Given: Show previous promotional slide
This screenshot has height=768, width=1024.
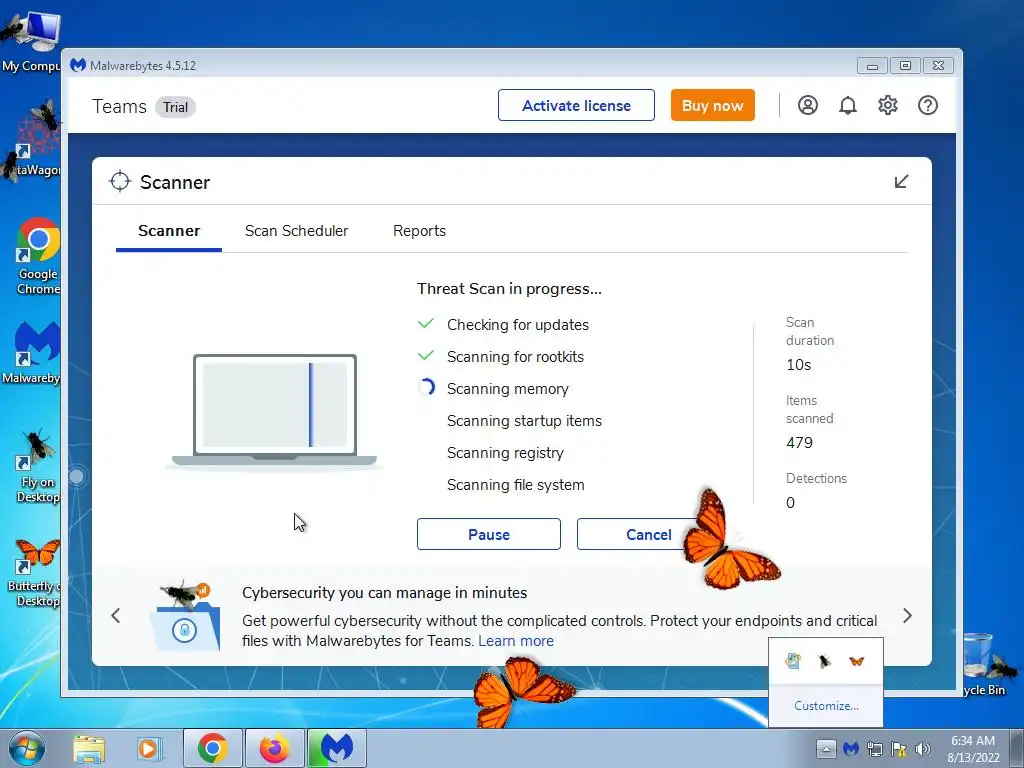Looking at the screenshot, I should (x=116, y=616).
